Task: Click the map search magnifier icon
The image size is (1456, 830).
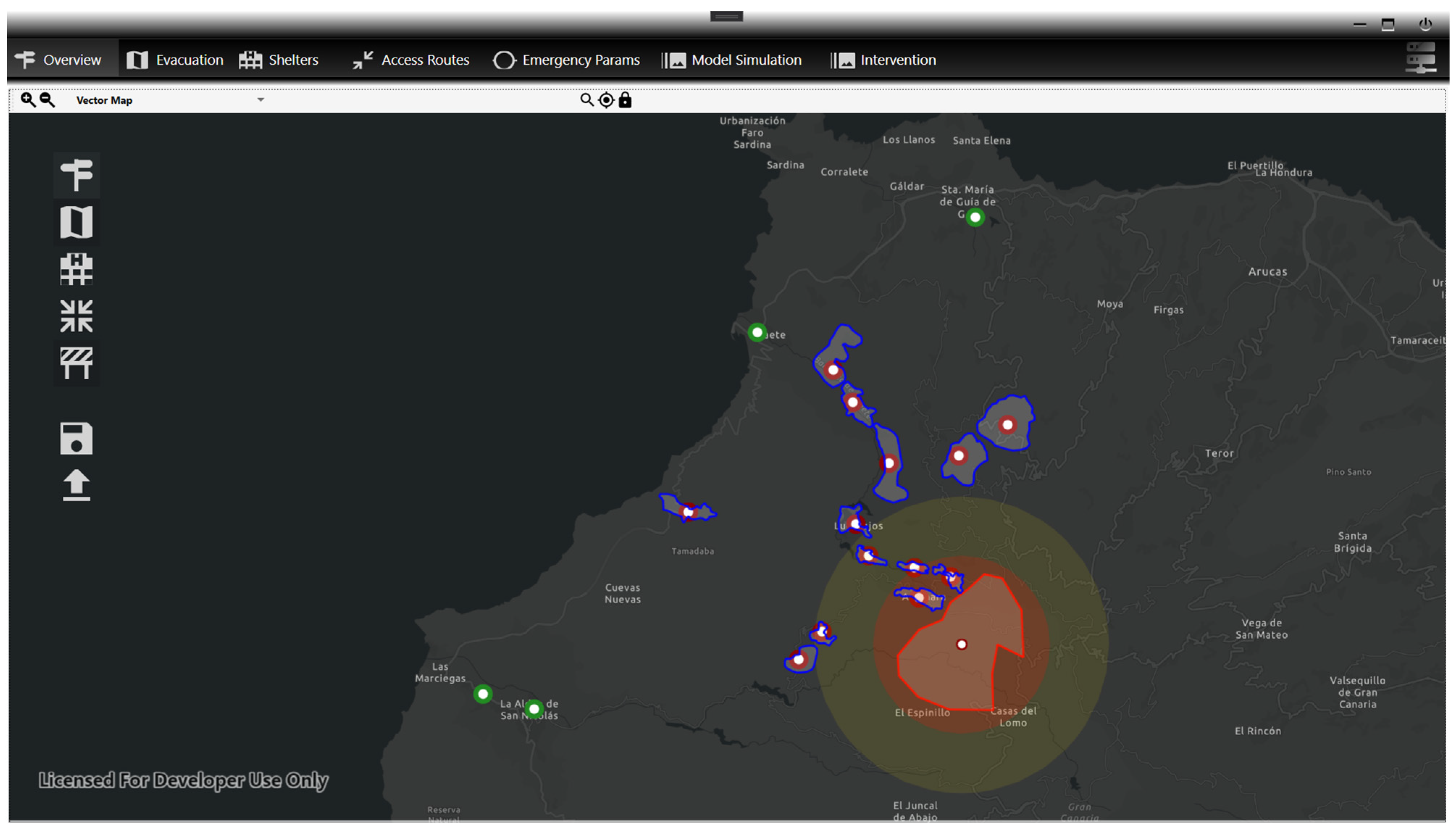Action: [x=586, y=100]
